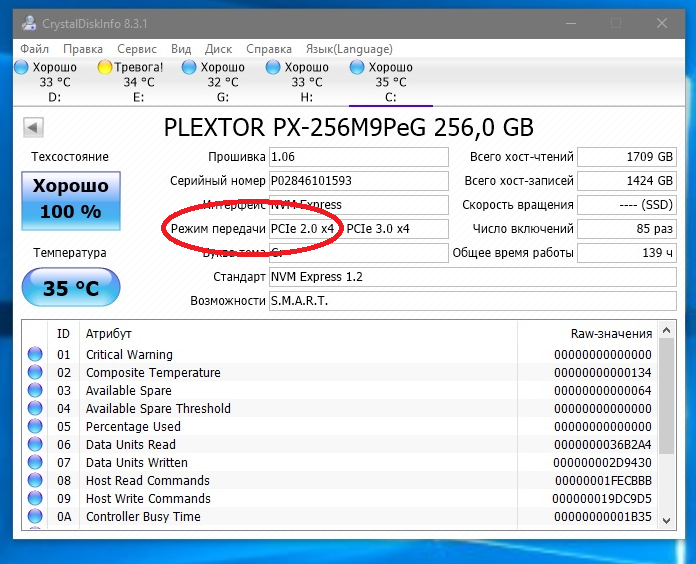The image size is (696, 564).
Task: Click total host writes value 1424 GB
Action: click(x=627, y=181)
